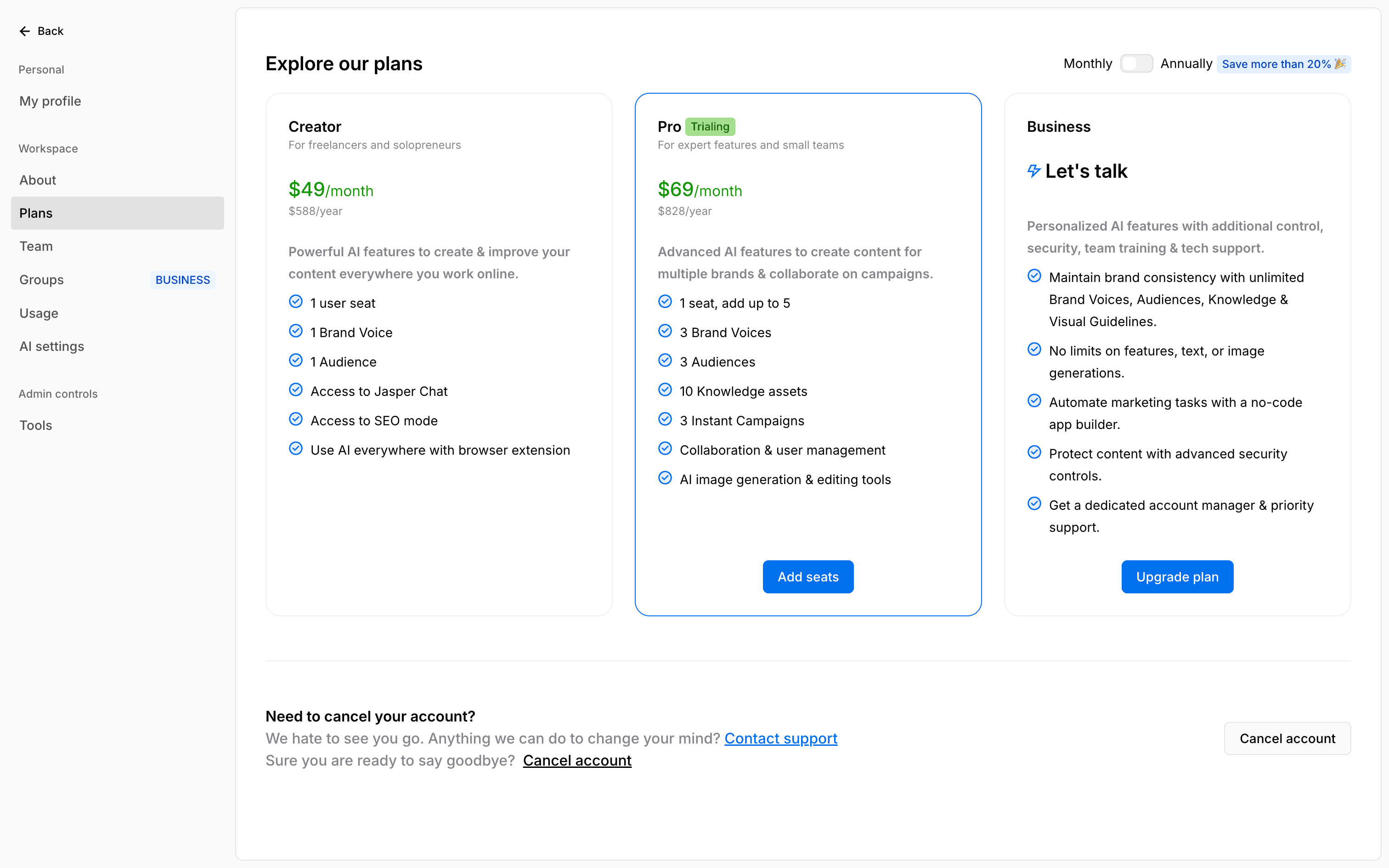Click the checkmark icon next to 1 user seat
The height and width of the screenshot is (868, 1389).
(296, 302)
